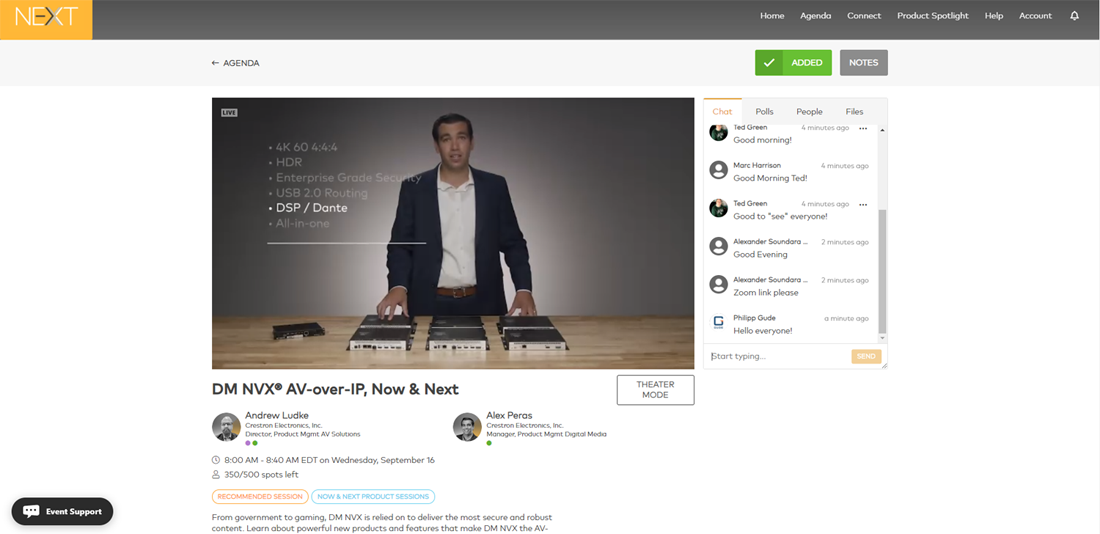Switch to the Files tab
This screenshot has width=1100, height=534.
pyautogui.click(x=854, y=112)
